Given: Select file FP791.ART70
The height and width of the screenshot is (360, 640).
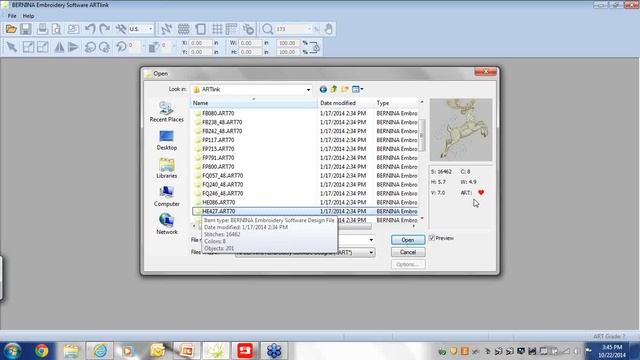Looking at the screenshot, I should (x=218, y=158).
